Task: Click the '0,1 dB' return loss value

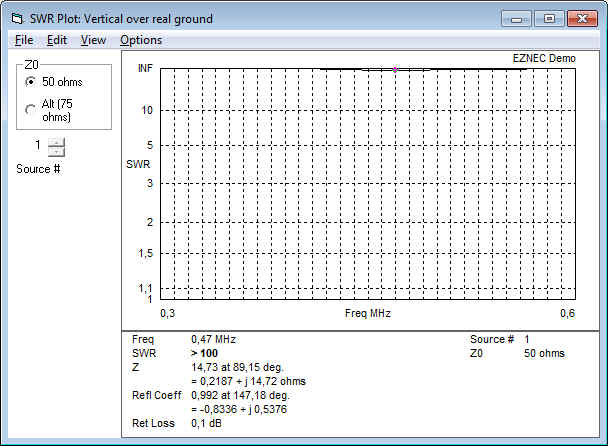Action: [206, 423]
